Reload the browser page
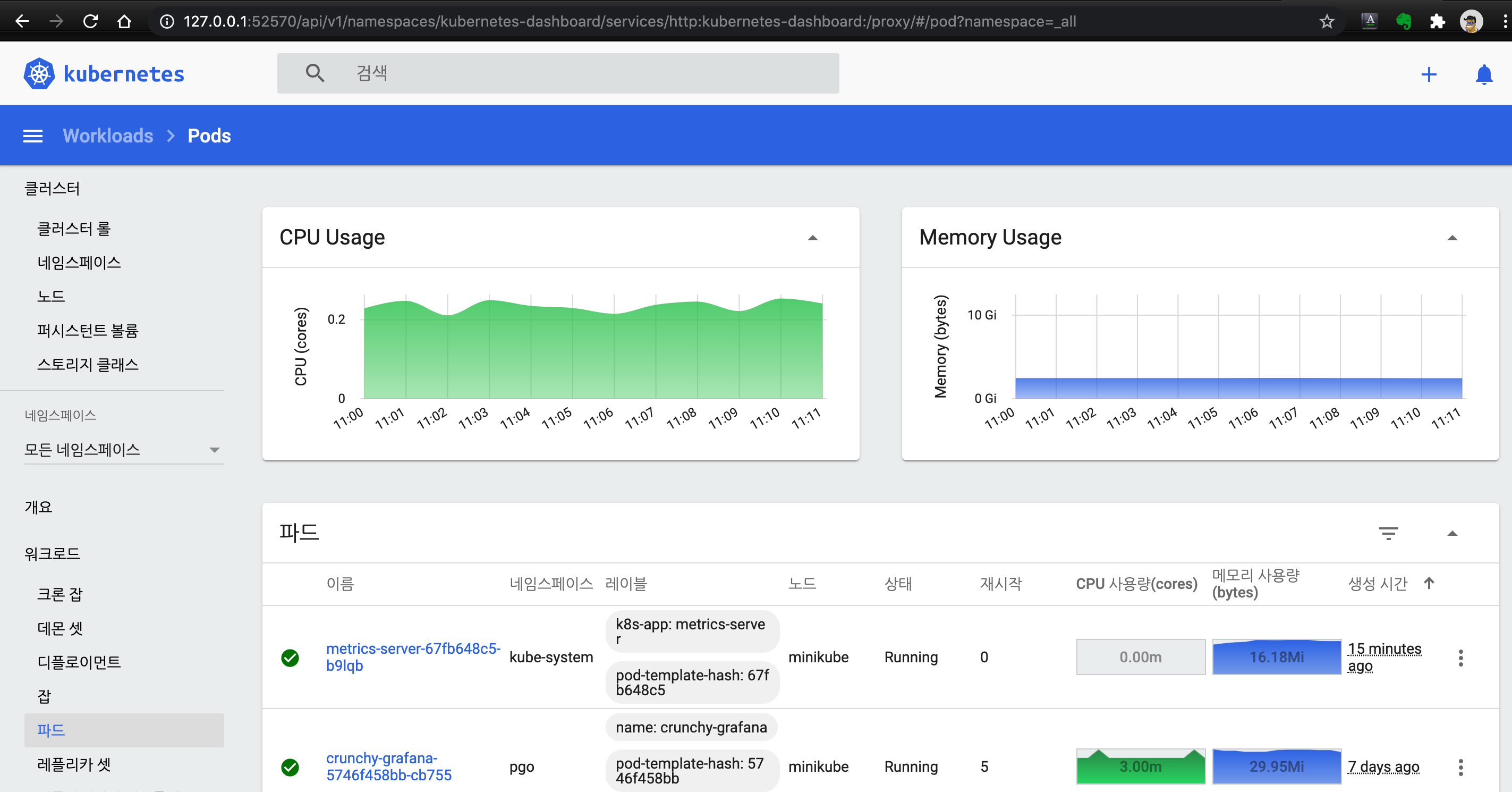 pos(90,22)
